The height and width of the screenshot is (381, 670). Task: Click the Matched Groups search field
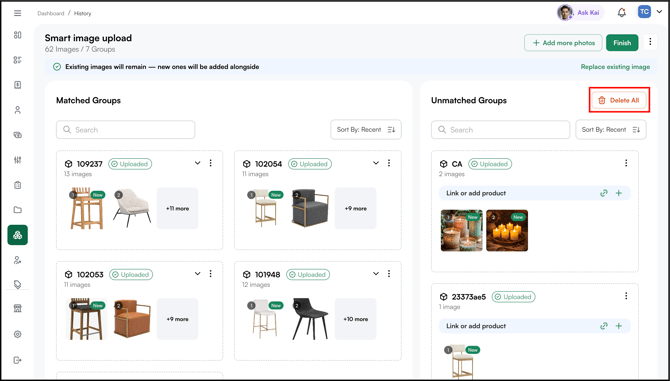click(x=126, y=129)
